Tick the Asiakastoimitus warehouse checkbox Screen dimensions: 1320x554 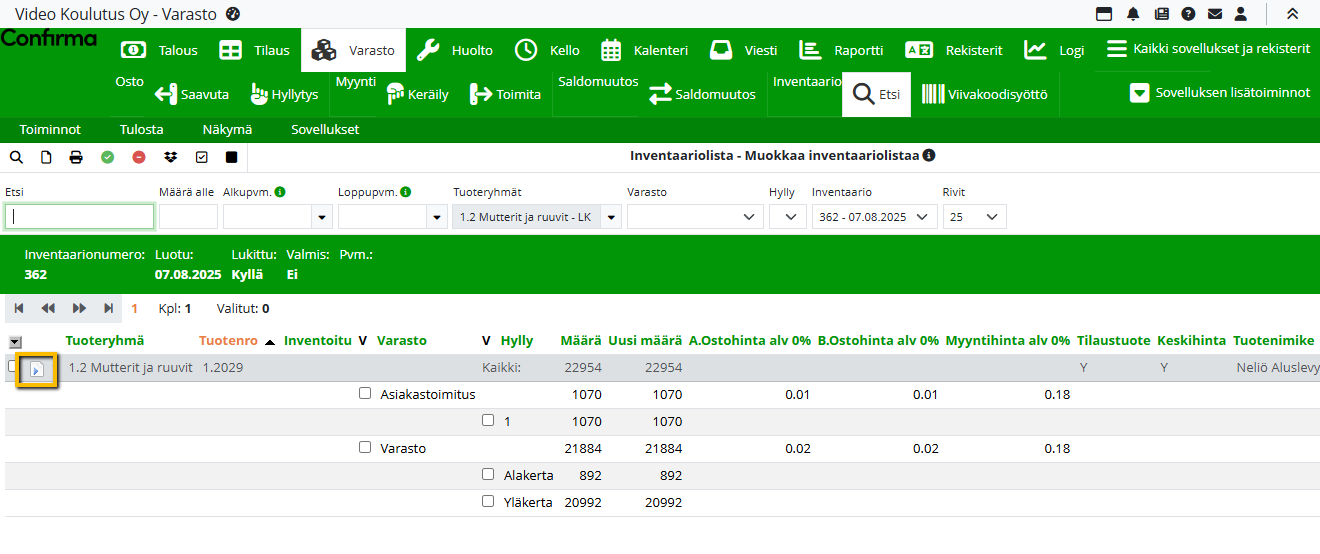[365, 394]
